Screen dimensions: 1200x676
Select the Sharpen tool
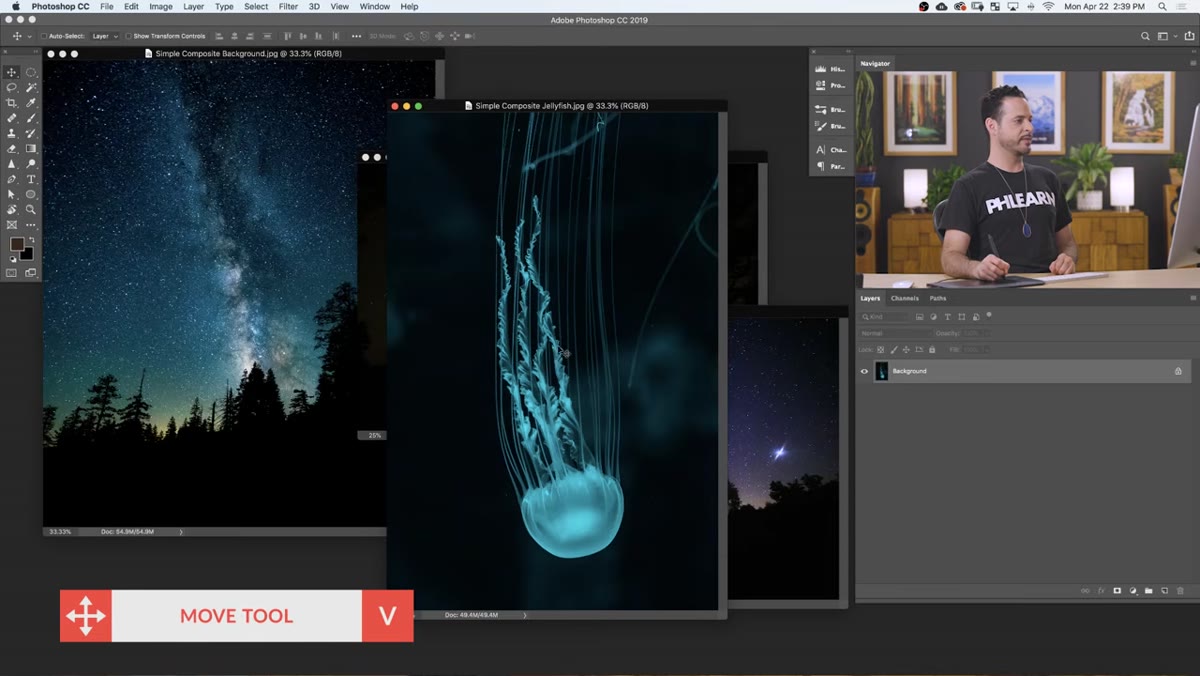pyautogui.click(x=12, y=163)
